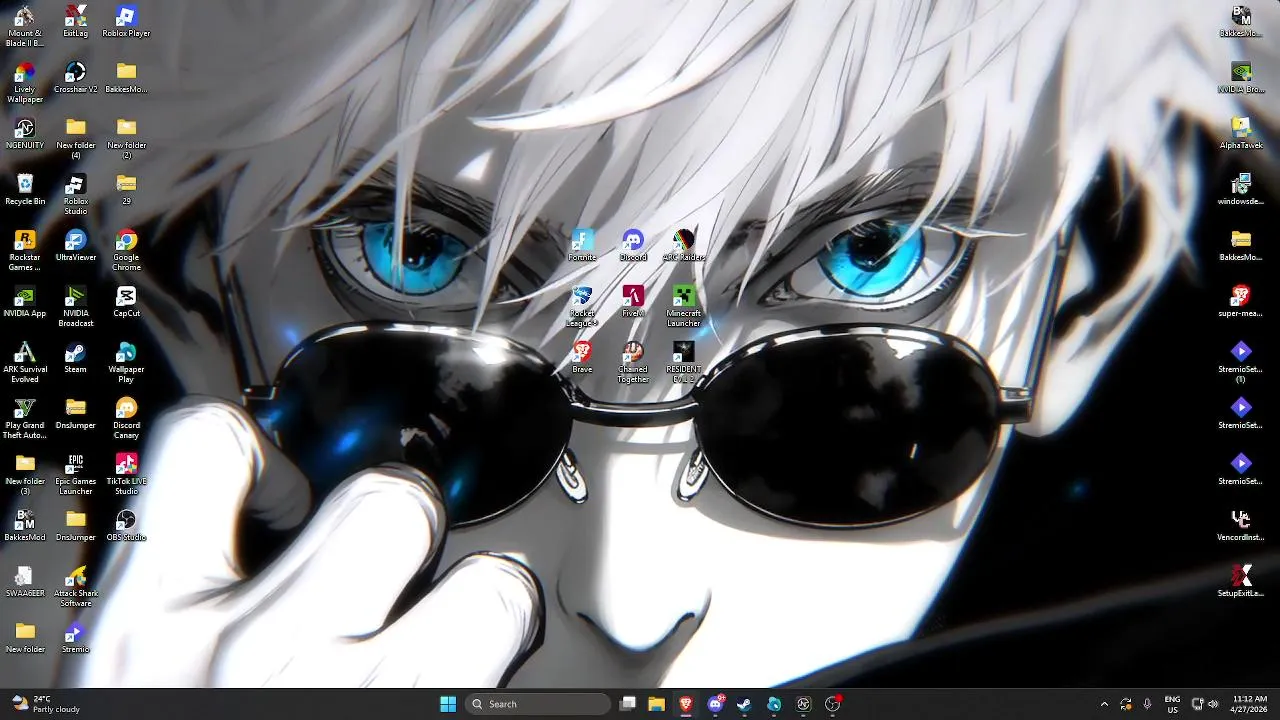Select the Steam desktop shortcut
Screen dimensions: 1280x720
pos(75,358)
